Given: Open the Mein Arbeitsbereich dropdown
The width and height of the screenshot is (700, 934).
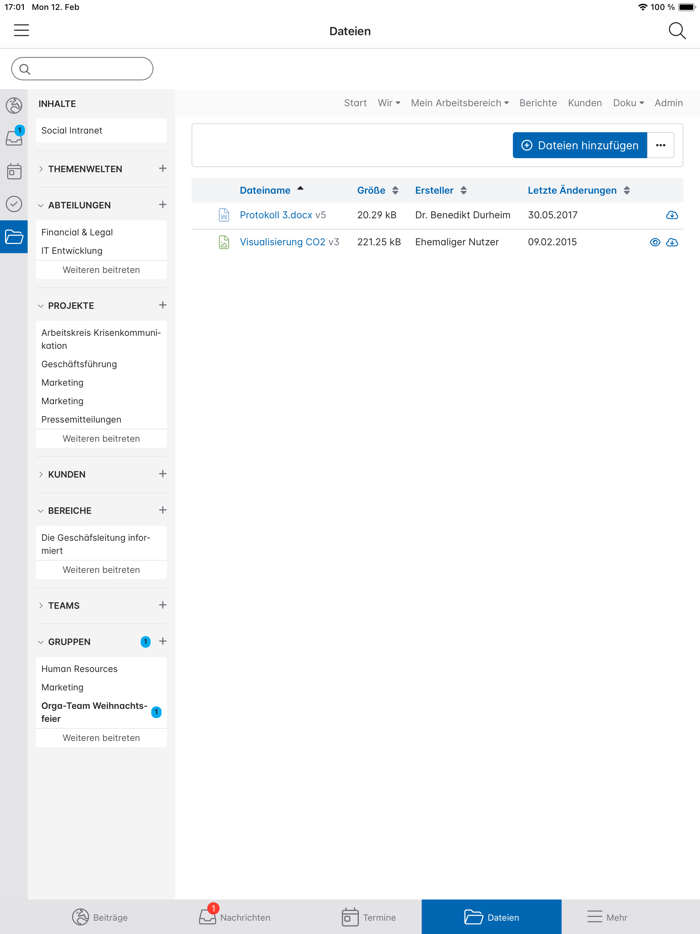Looking at the screenshot, I should coord(459,103).
